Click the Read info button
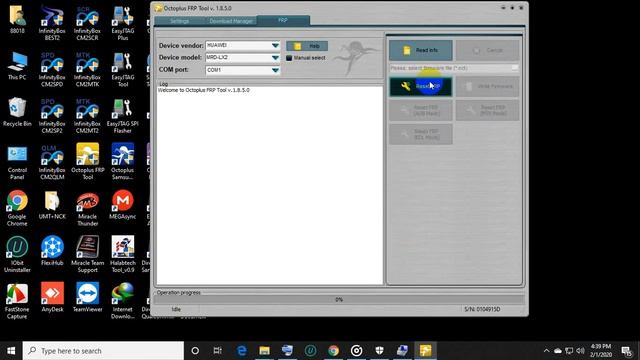The height and width of the screenshot is (360, 640). tap(421, 50)
